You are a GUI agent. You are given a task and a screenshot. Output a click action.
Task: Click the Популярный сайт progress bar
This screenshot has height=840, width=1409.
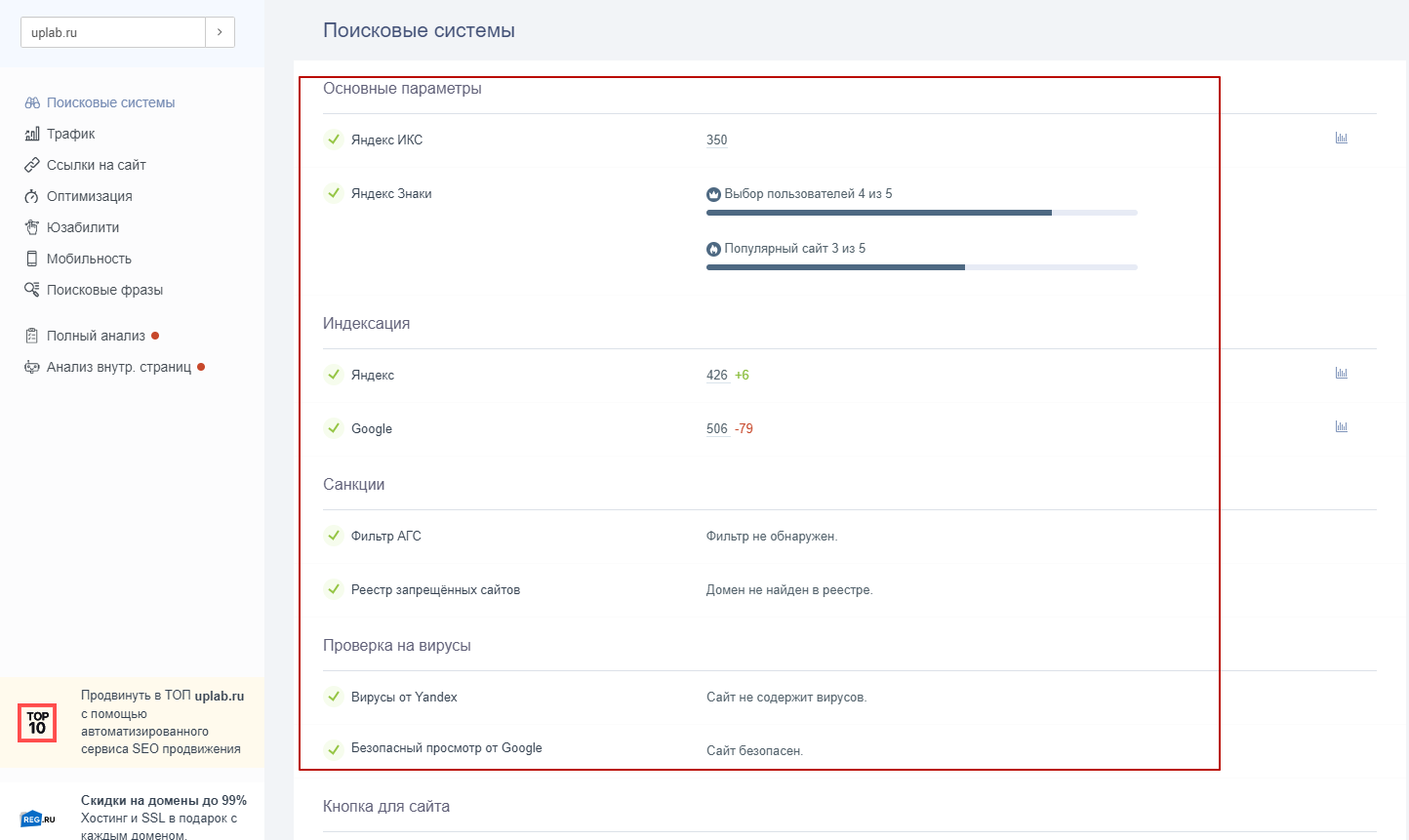pos(922,266)
